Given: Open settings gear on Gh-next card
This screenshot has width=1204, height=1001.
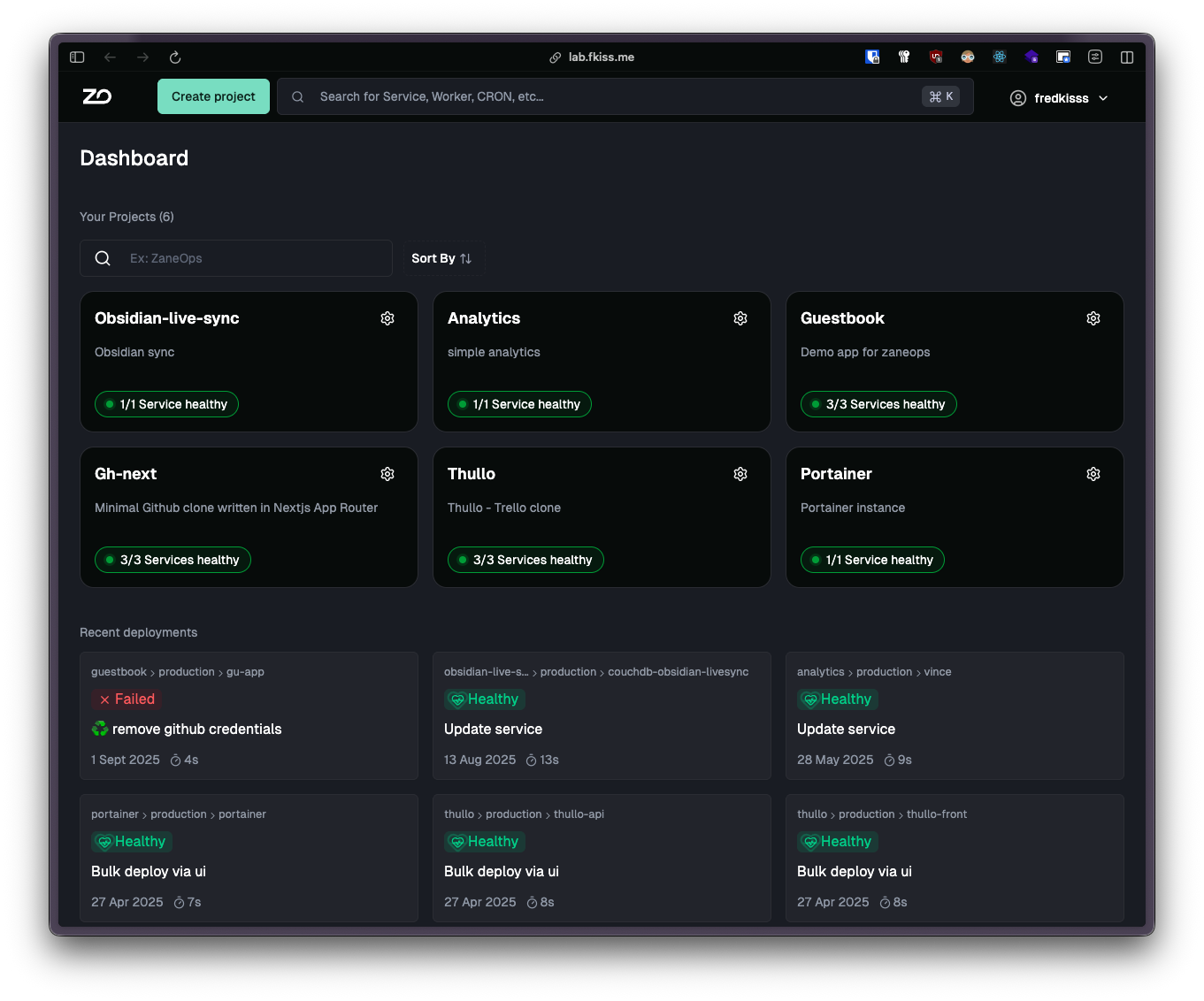Looking at the screenshot, I should 387,474.
